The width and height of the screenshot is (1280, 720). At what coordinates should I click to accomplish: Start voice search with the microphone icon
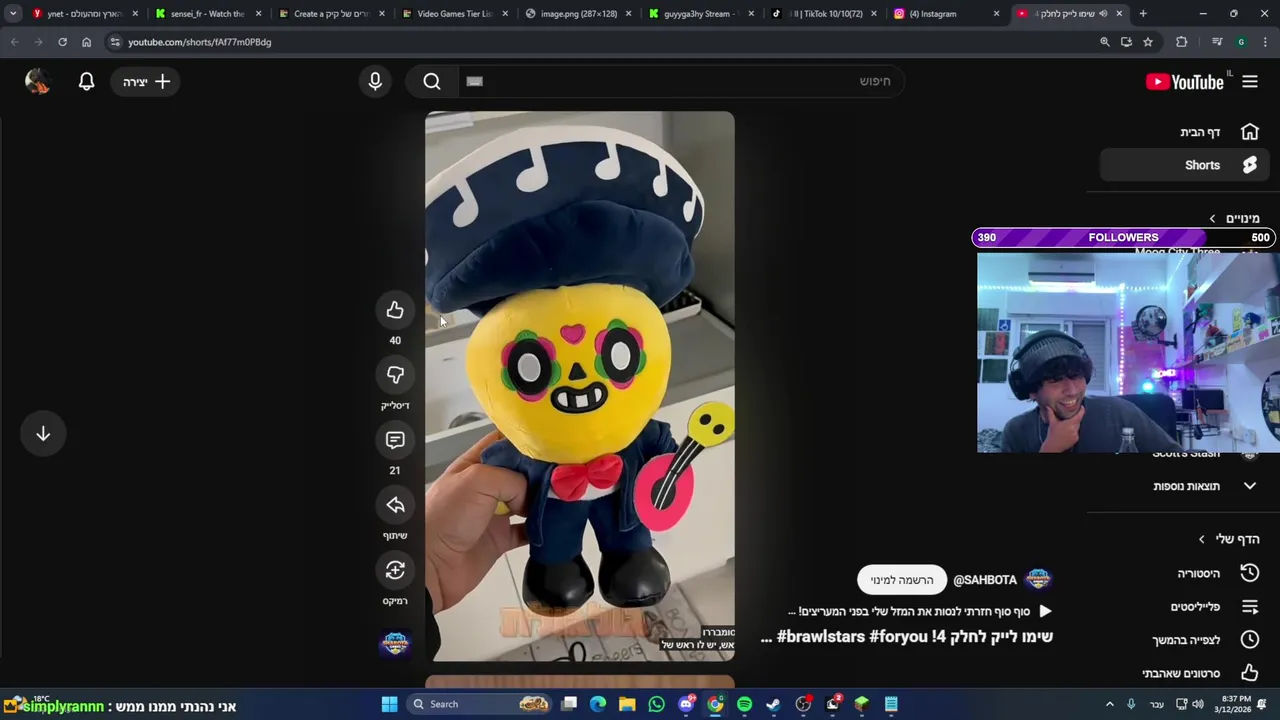click(x=375, y=82)
